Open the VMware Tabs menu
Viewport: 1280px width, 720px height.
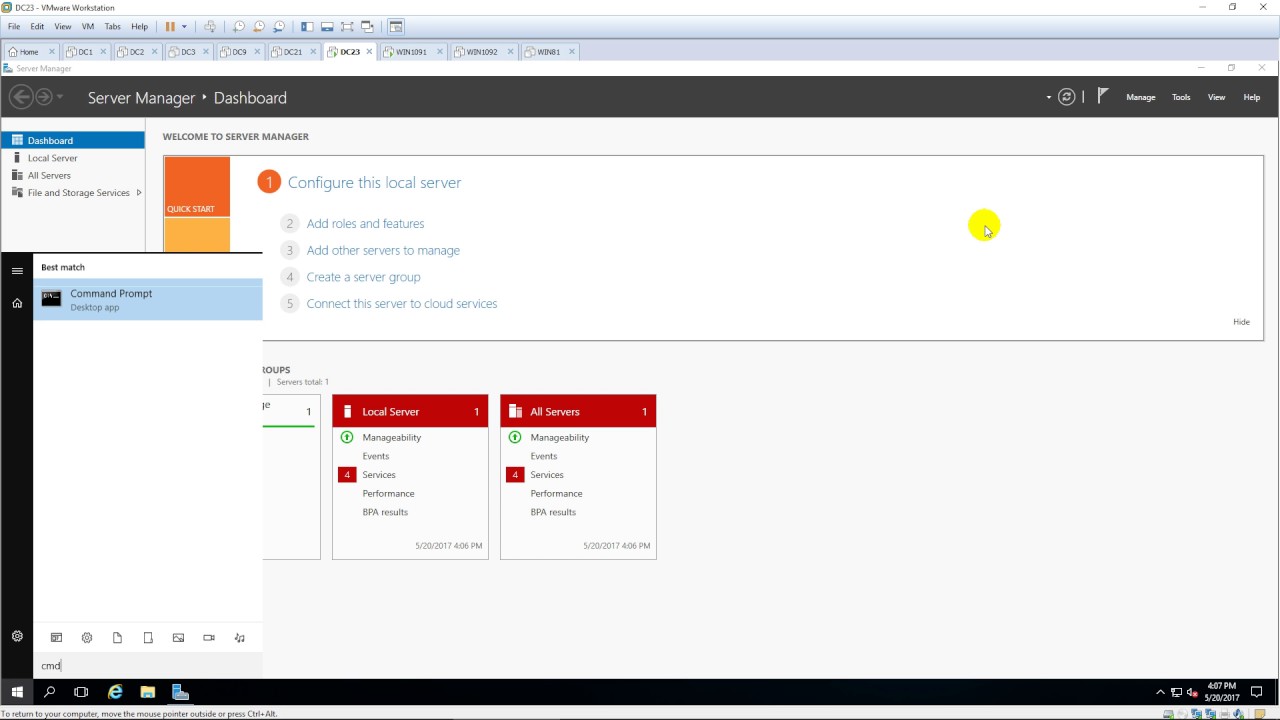tap(113, 26)
